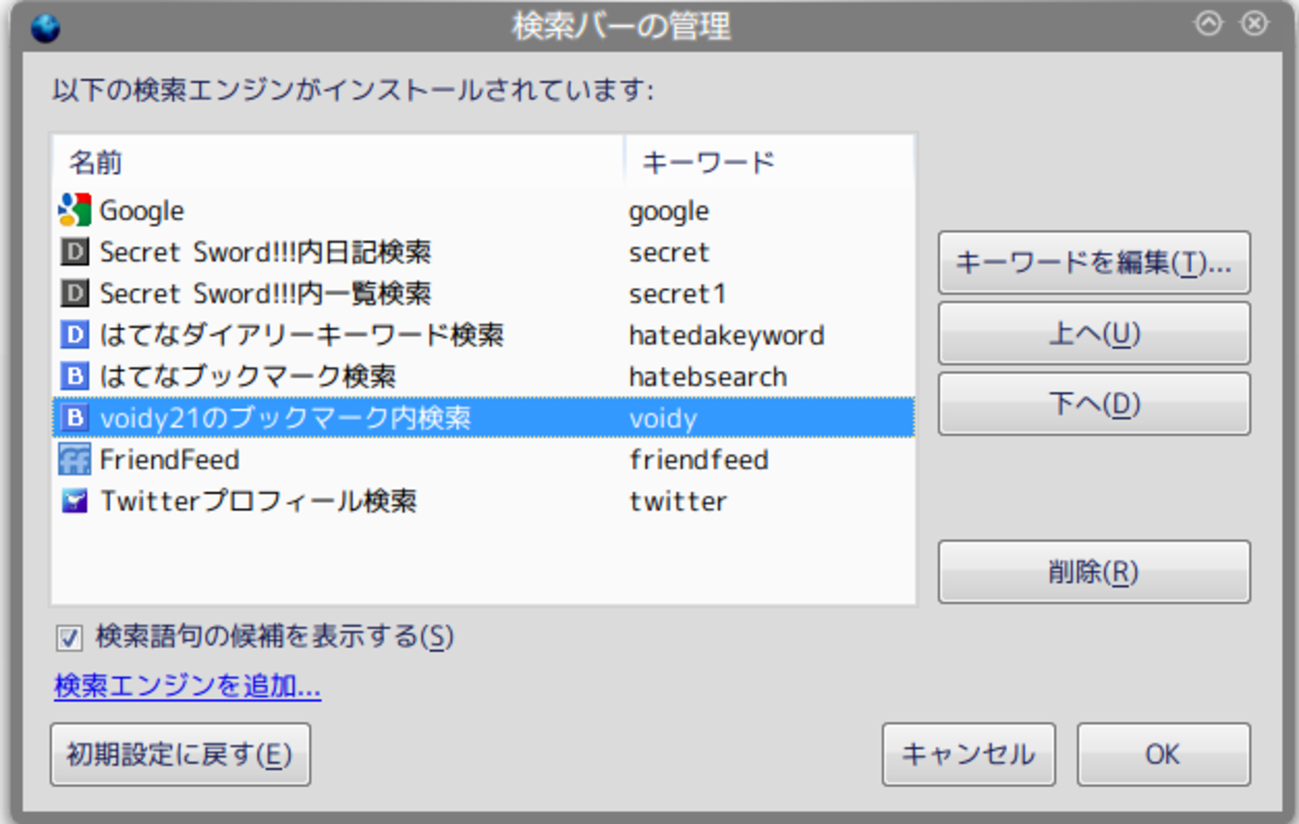Viewport: 1299px width, 824px height.
Task: Click the keyword 'twitter'
Action: pyautogui.click(x=678, y=500)
